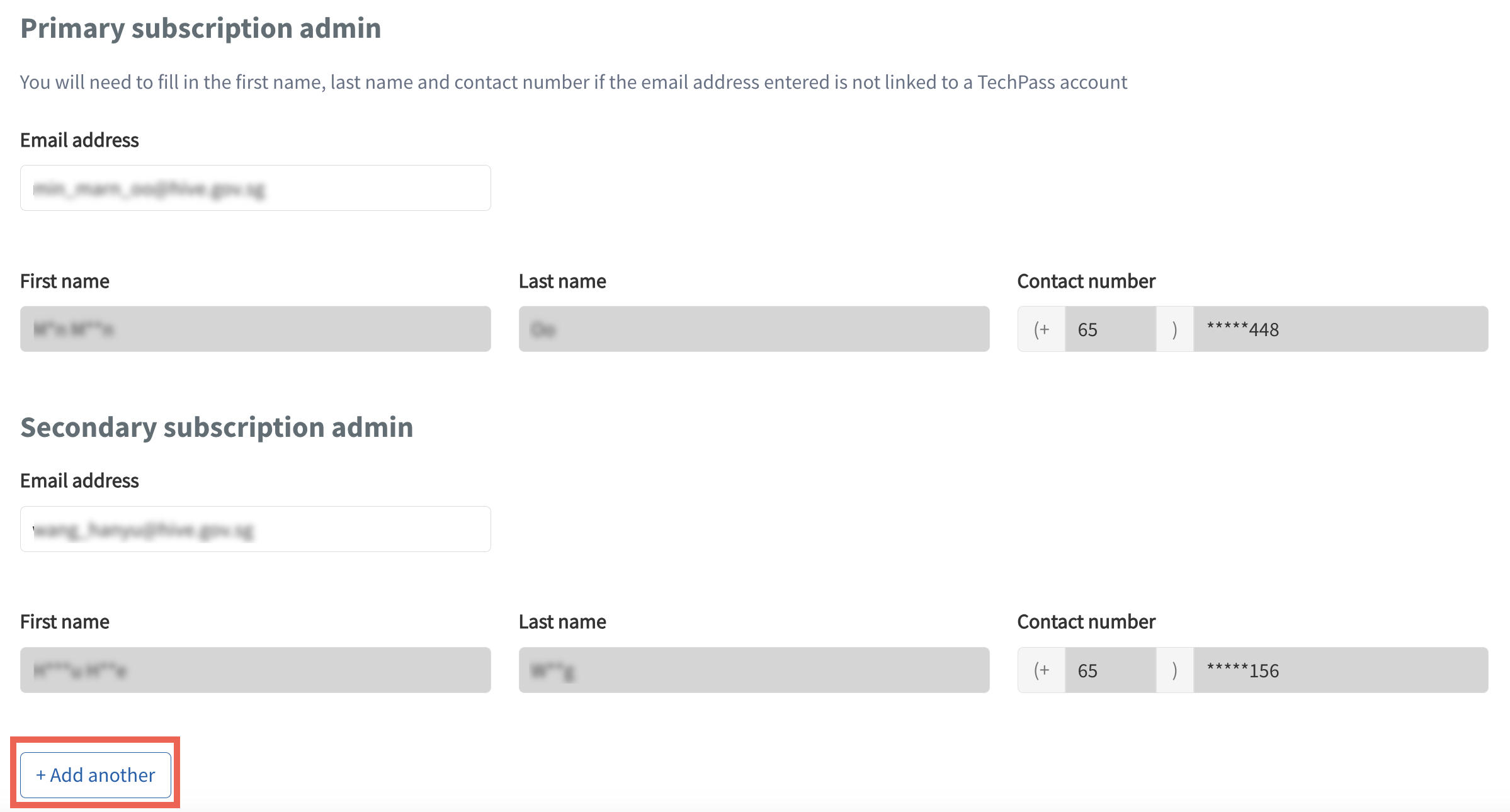The image size is (1510, 812).
Task: Click the secondary admin last name field
Action: [754, 670]
